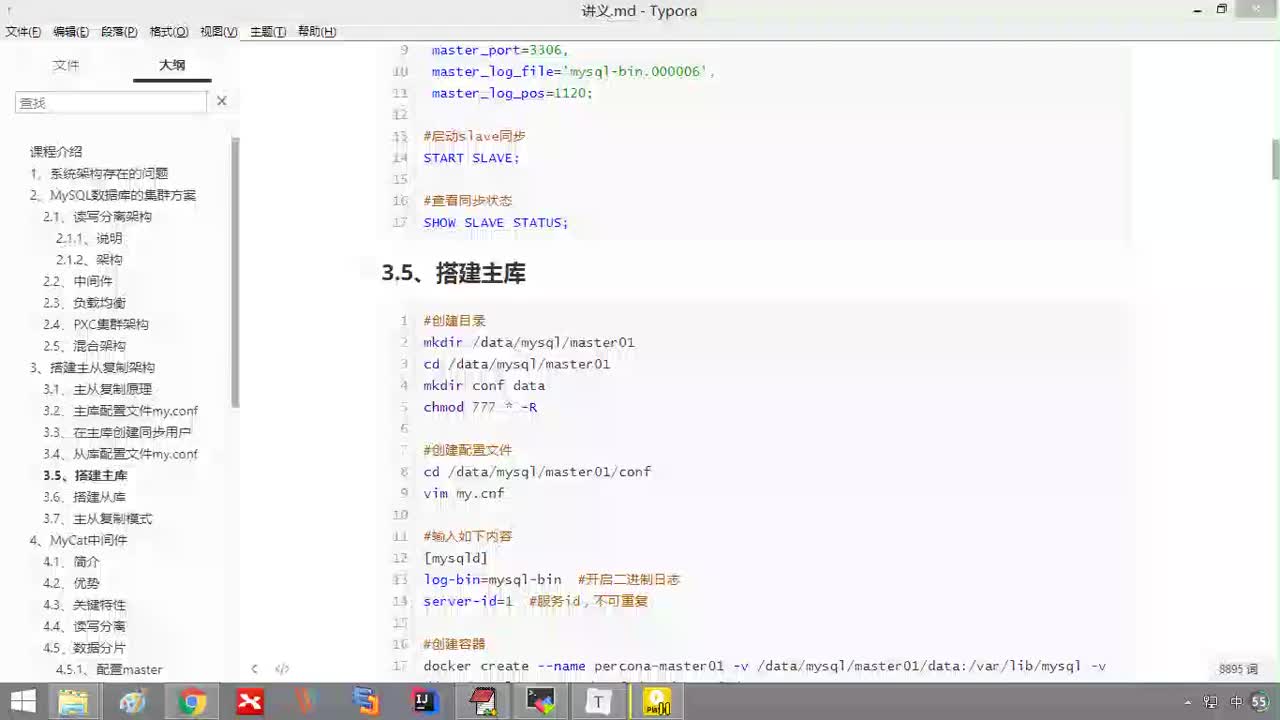
Task: Click the START SLAVE; code line
Action: [471, 158]
